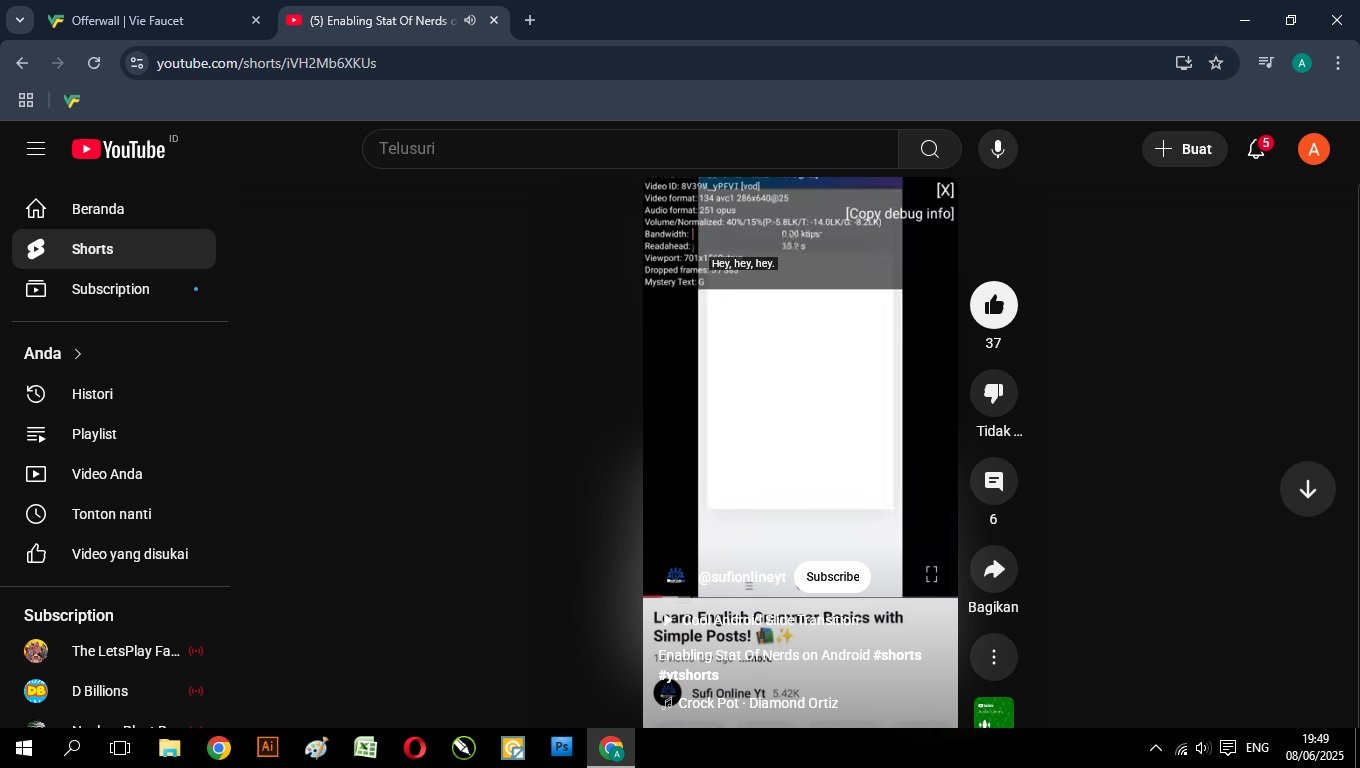1360x768 pixels.
Task: Open the sufionlineyt channel avatar
Action: [676, 577]
